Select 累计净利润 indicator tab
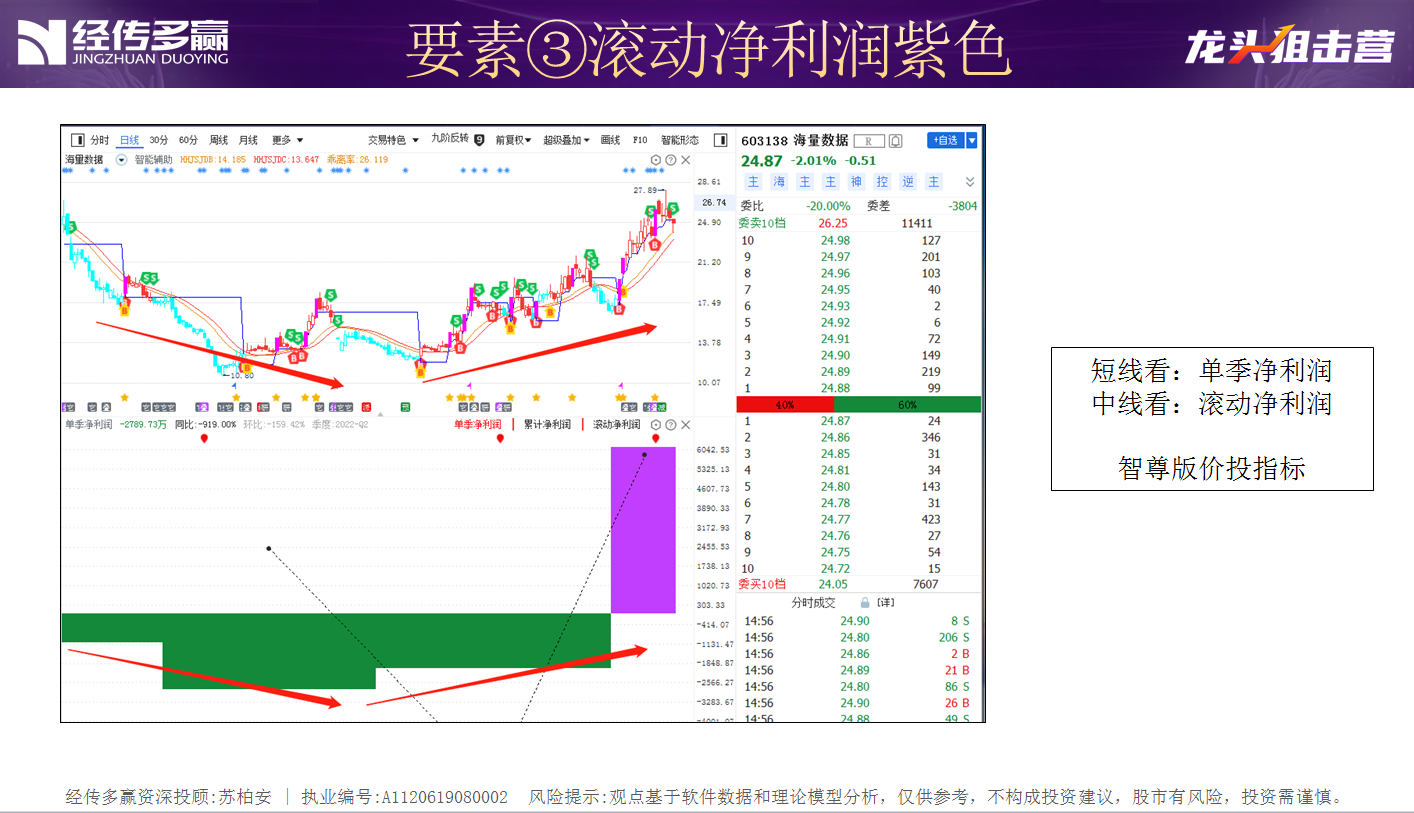This screenshot has width=1414, height=813. click(x=547, y=424)
